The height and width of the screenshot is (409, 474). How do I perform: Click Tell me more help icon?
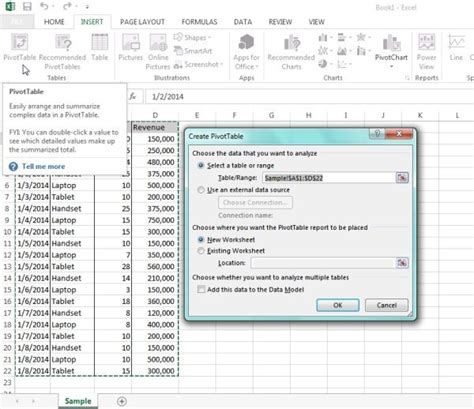[x=13, y=166]
